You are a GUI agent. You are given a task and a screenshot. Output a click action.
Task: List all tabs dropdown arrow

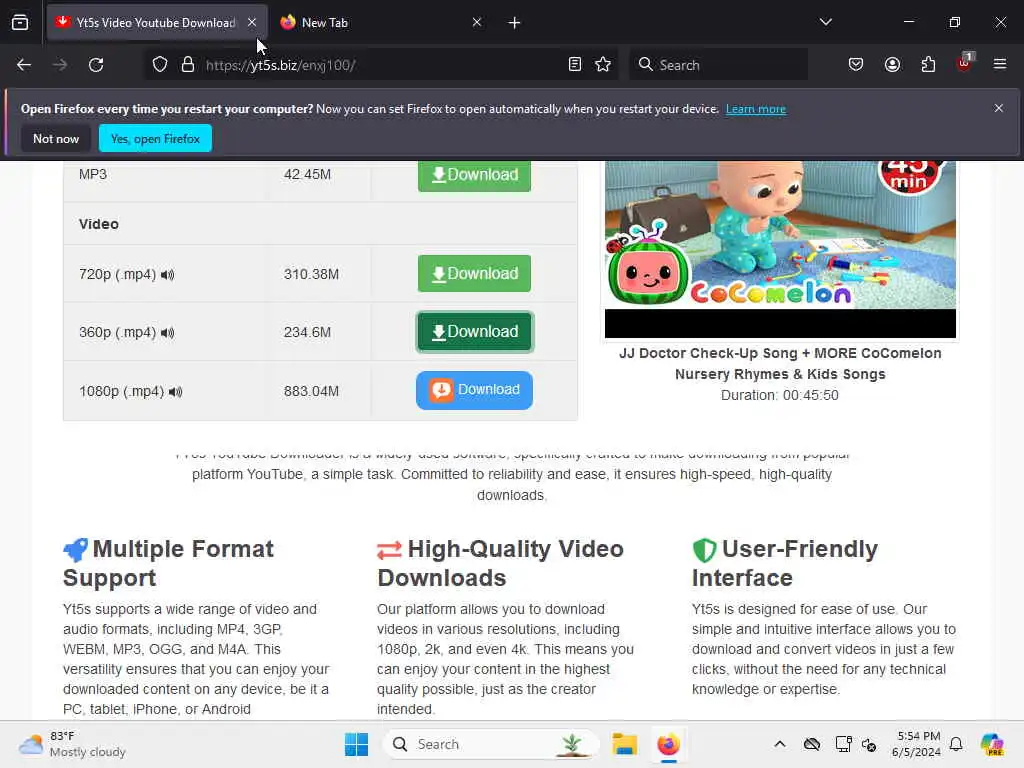click(825, 23)
